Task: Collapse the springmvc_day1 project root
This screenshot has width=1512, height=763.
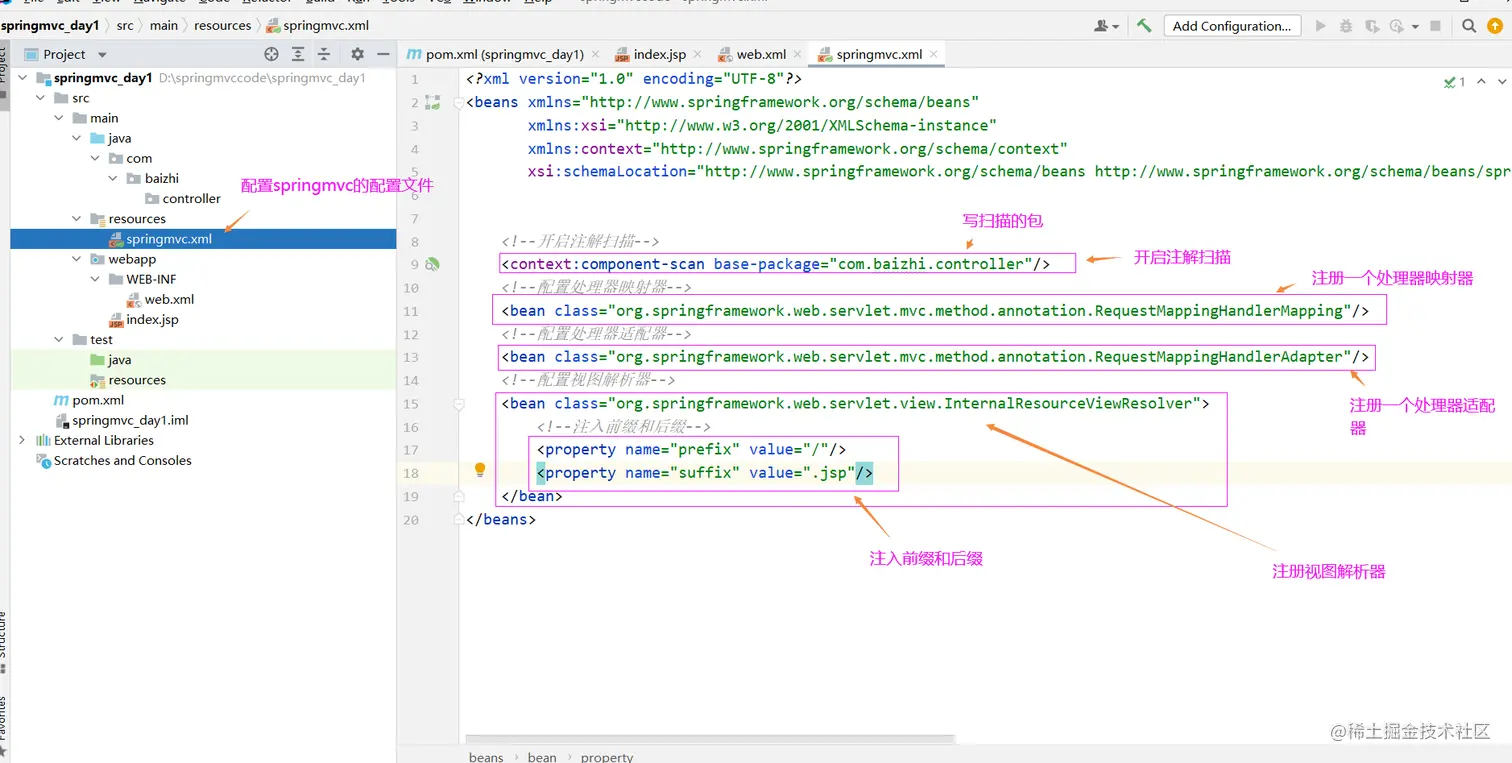Action: [x=23, y=78]
